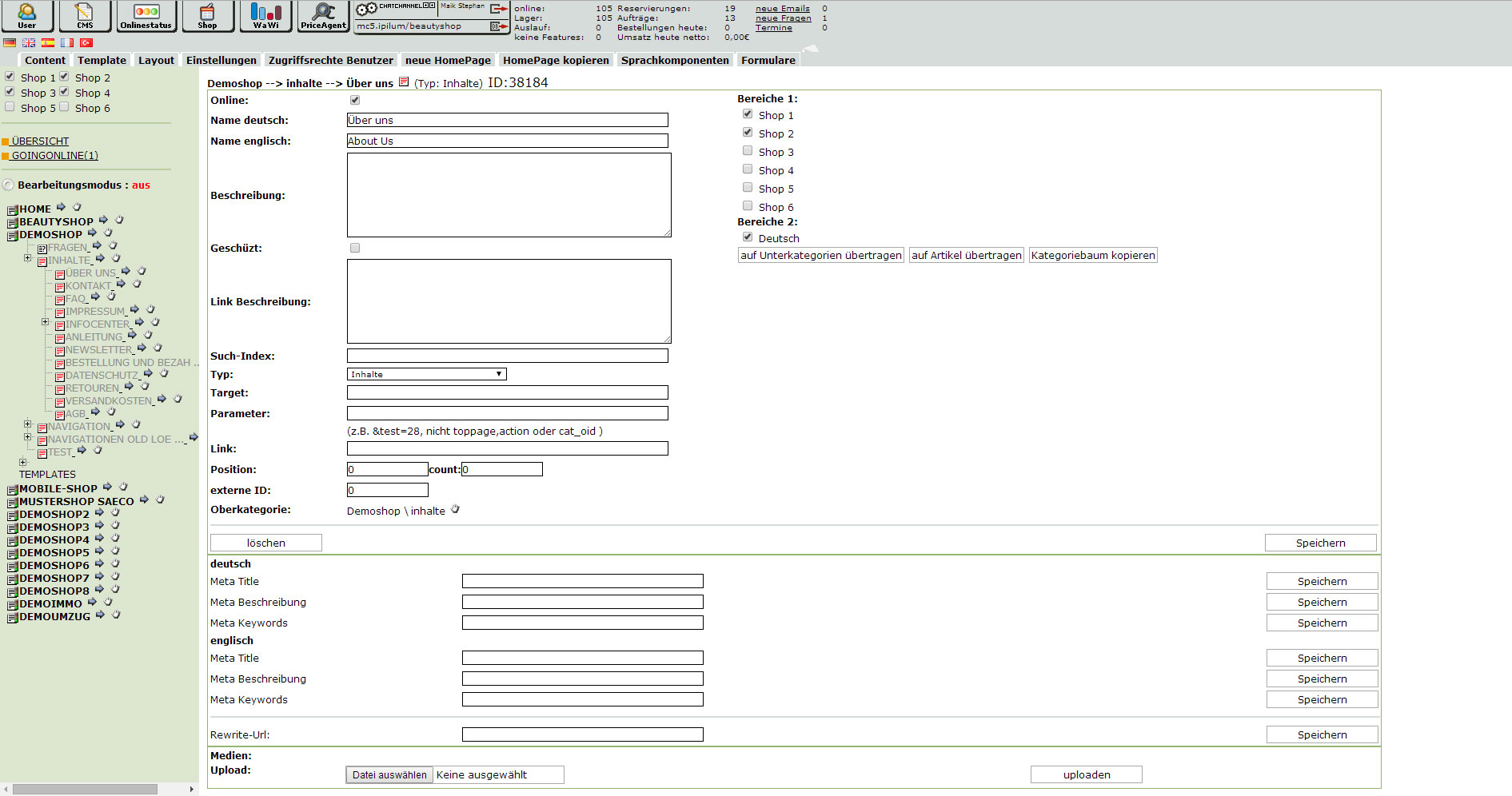1512x796 pixels.
Task: Open the Typ dropdown showing Inhalte
Action: [x=426, y=374]
